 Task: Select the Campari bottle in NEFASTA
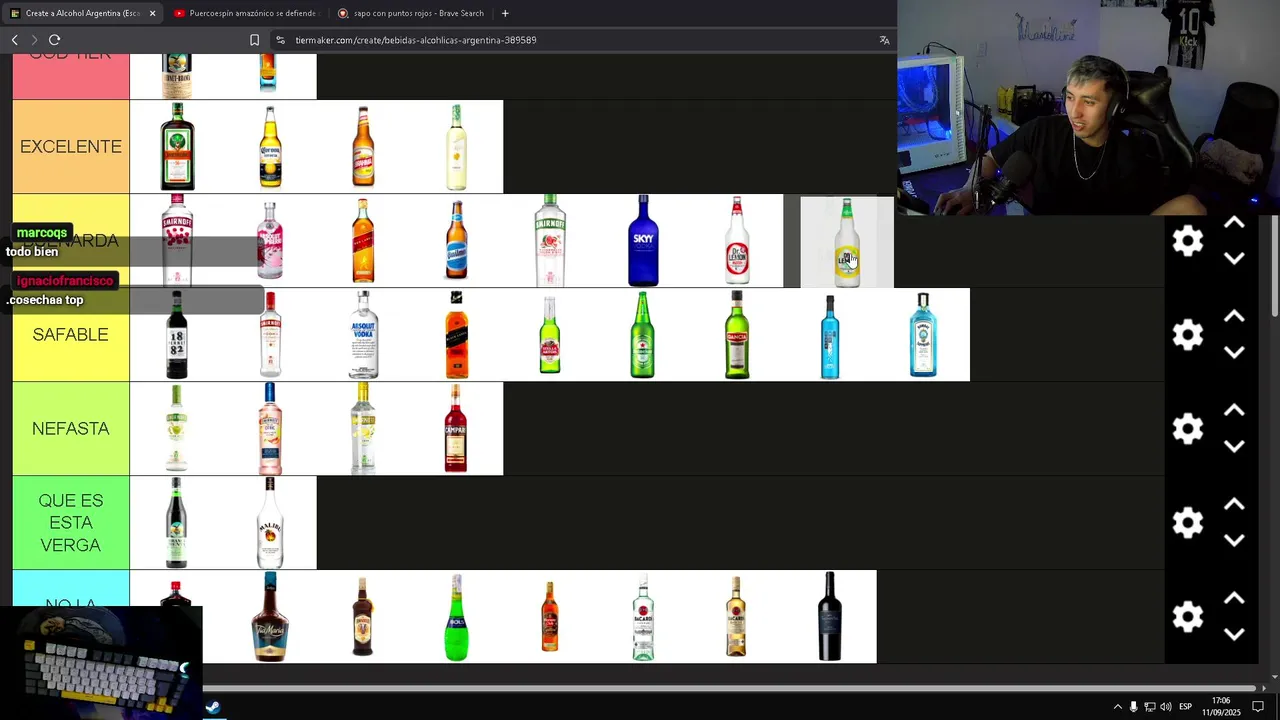[456, 429]
